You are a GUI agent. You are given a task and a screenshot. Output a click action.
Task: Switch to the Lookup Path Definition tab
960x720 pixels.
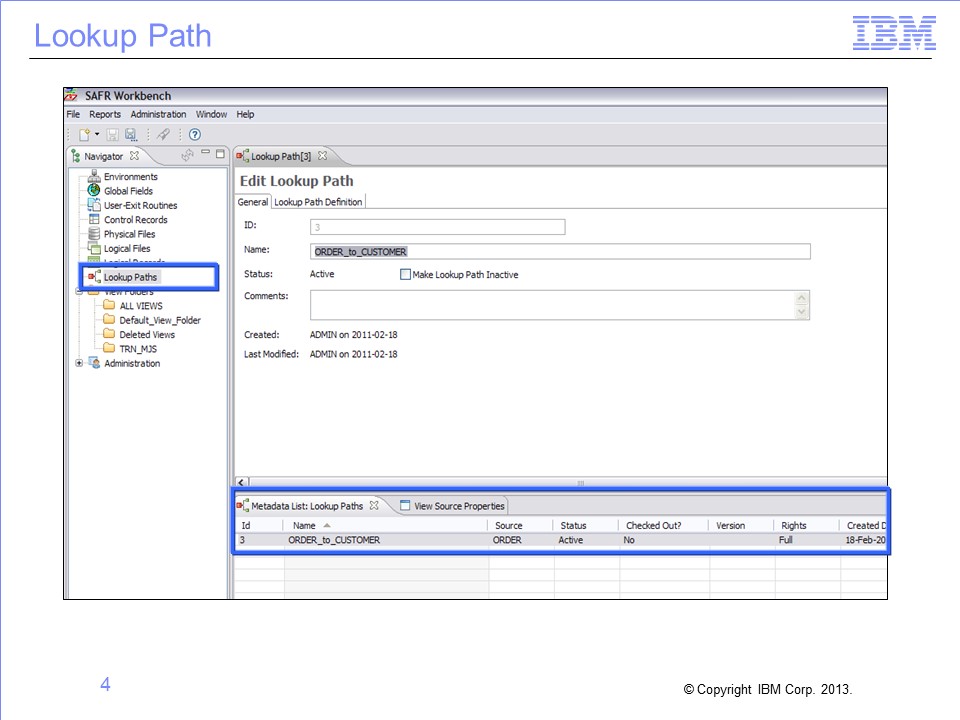(x=318, y=202)
